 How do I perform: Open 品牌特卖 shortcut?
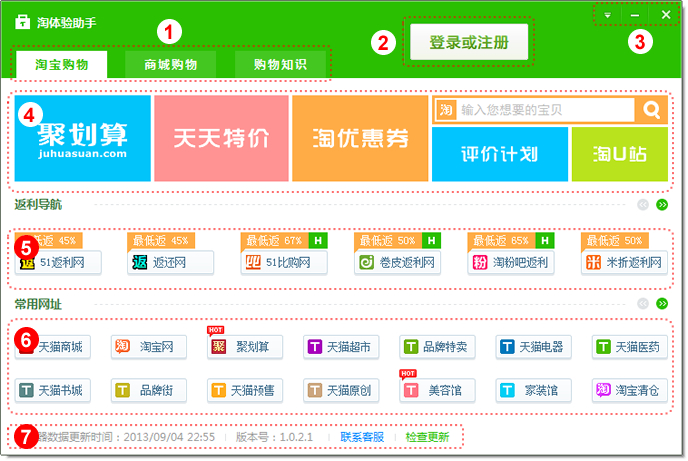click(437, 347)
